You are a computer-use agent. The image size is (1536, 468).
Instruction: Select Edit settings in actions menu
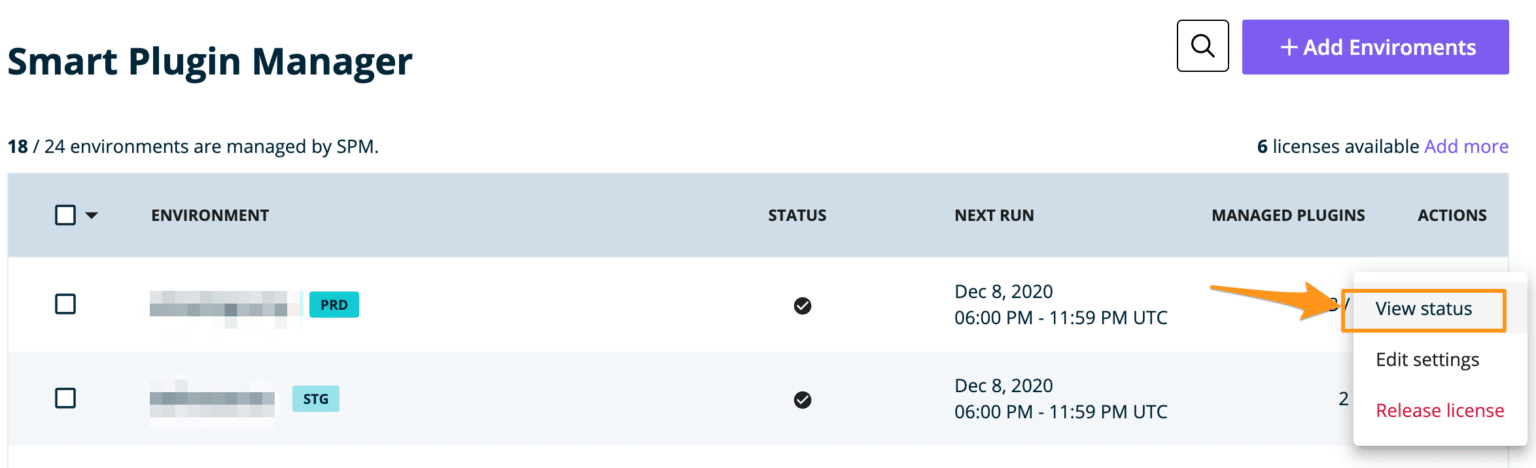pos(1427,360)
